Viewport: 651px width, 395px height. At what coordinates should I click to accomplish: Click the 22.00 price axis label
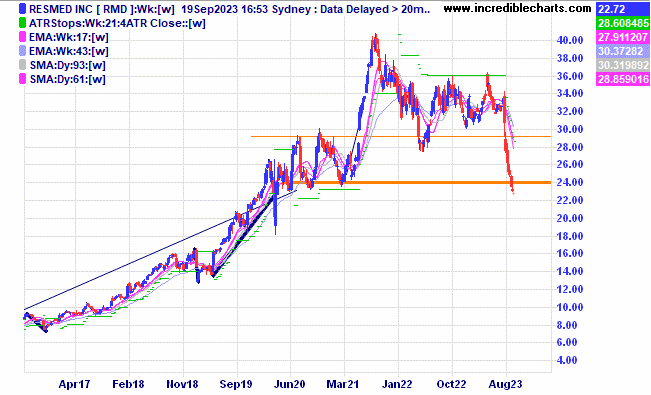pos(570,200)
